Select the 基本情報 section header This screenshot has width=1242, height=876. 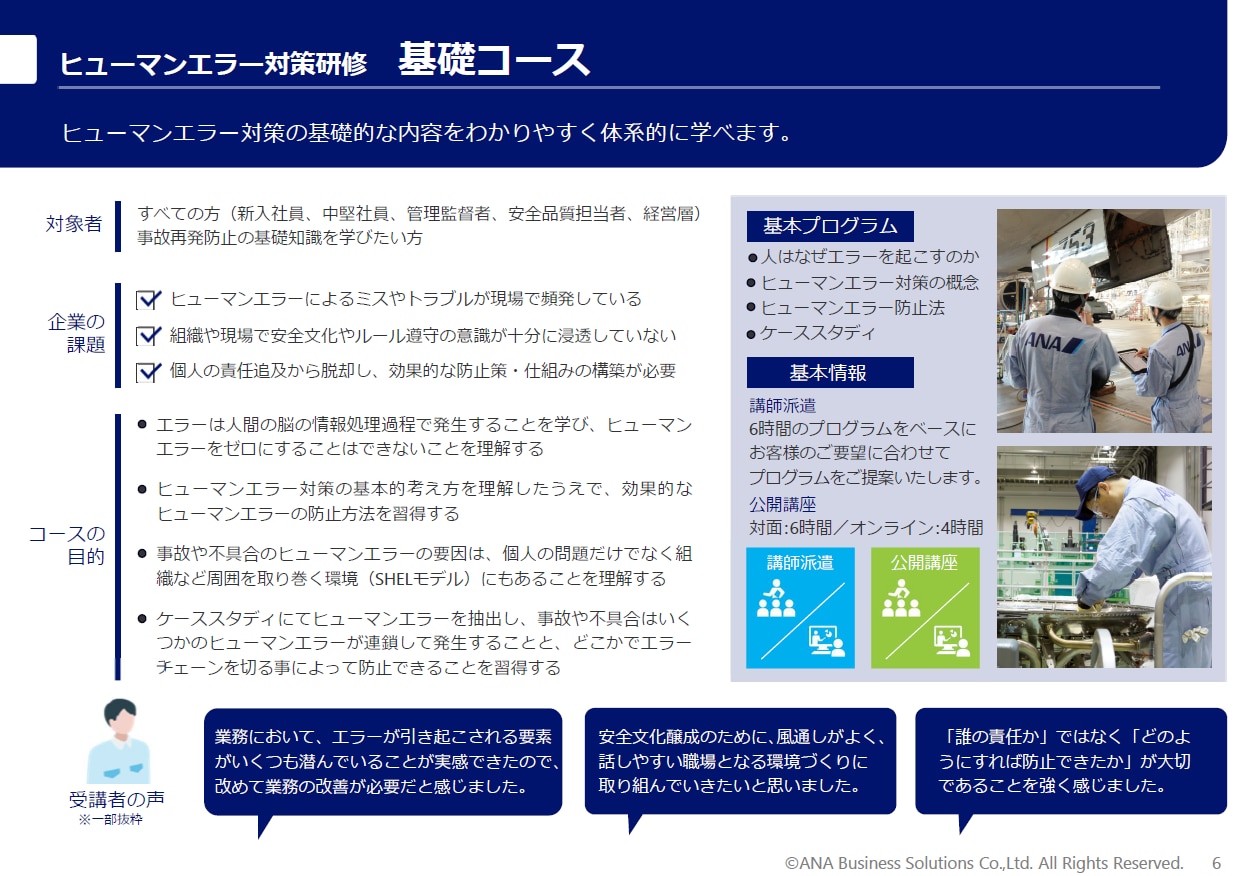pos(829,373)
